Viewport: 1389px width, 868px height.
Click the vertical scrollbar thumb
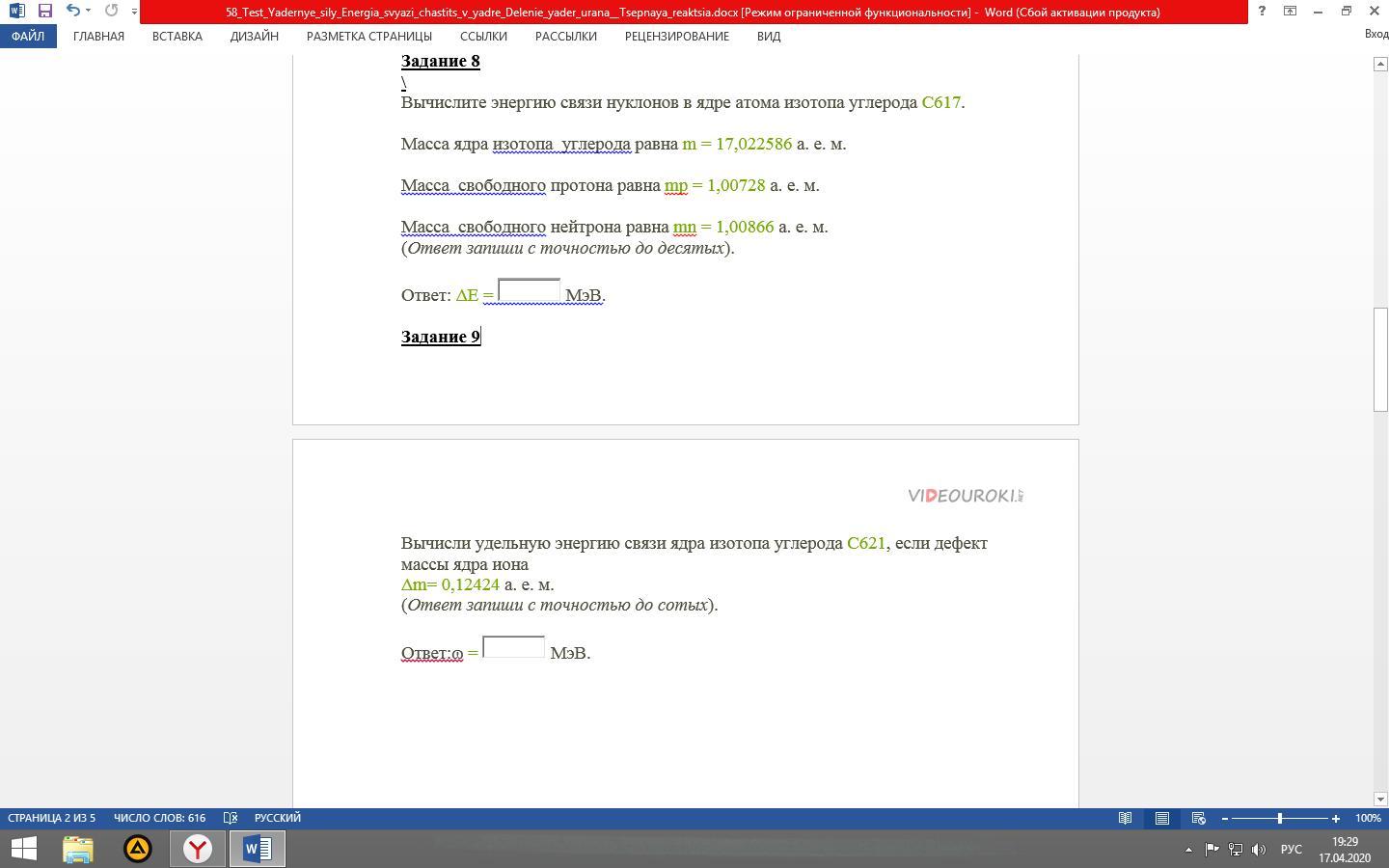point(1380,360)
